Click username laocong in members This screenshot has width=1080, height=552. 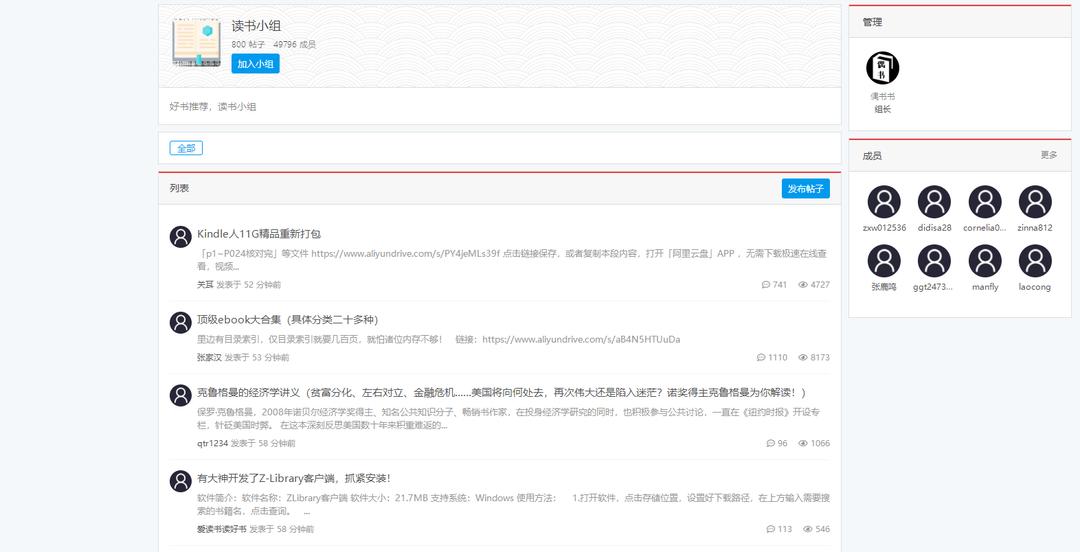tap(1035, 287)
